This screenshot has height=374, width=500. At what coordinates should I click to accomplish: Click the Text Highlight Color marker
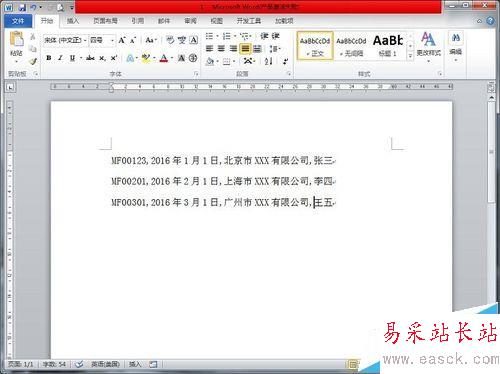pyautogui.click(x=145, y=58)
